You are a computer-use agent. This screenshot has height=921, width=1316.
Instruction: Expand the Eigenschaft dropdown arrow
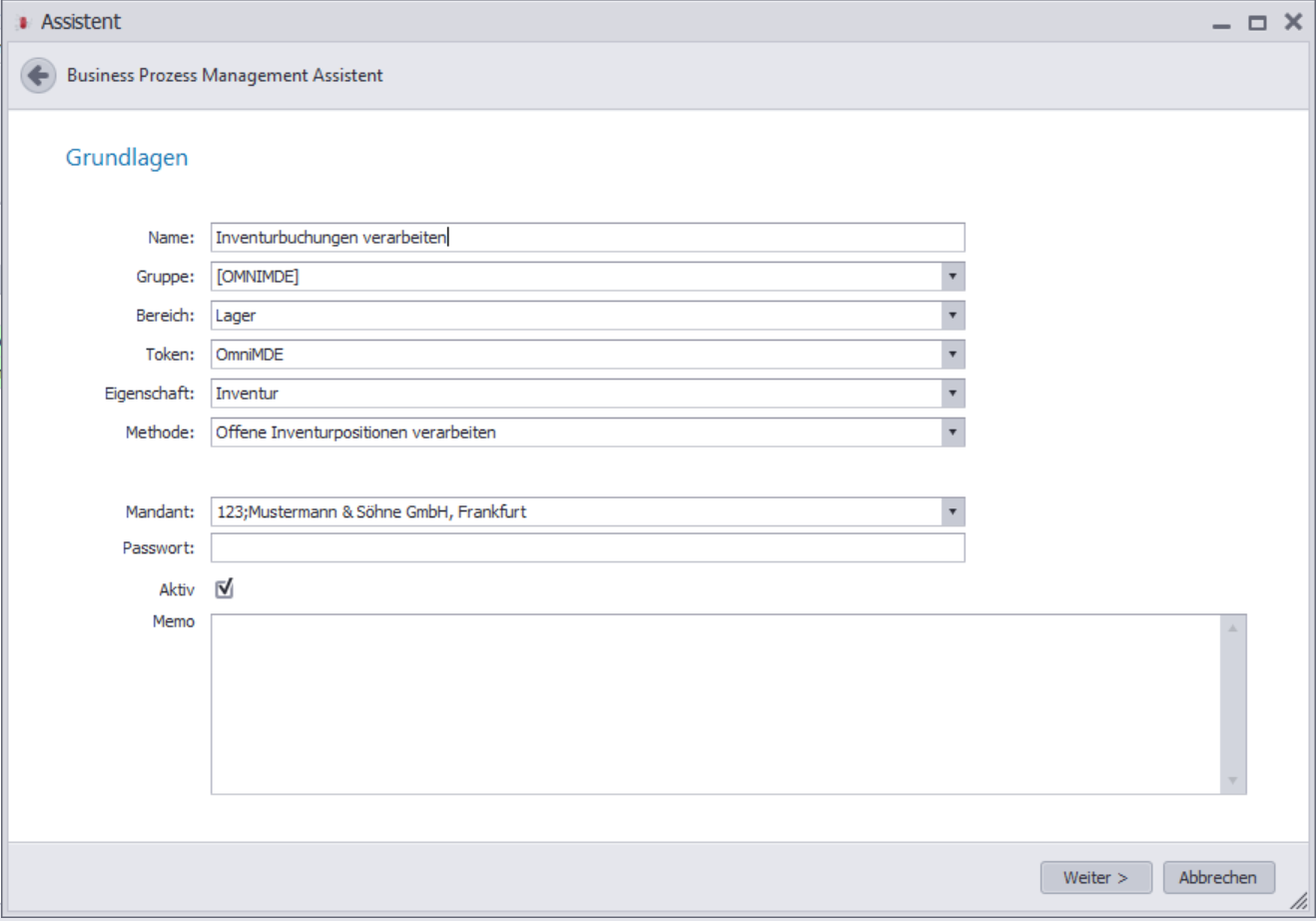(953, 394)
